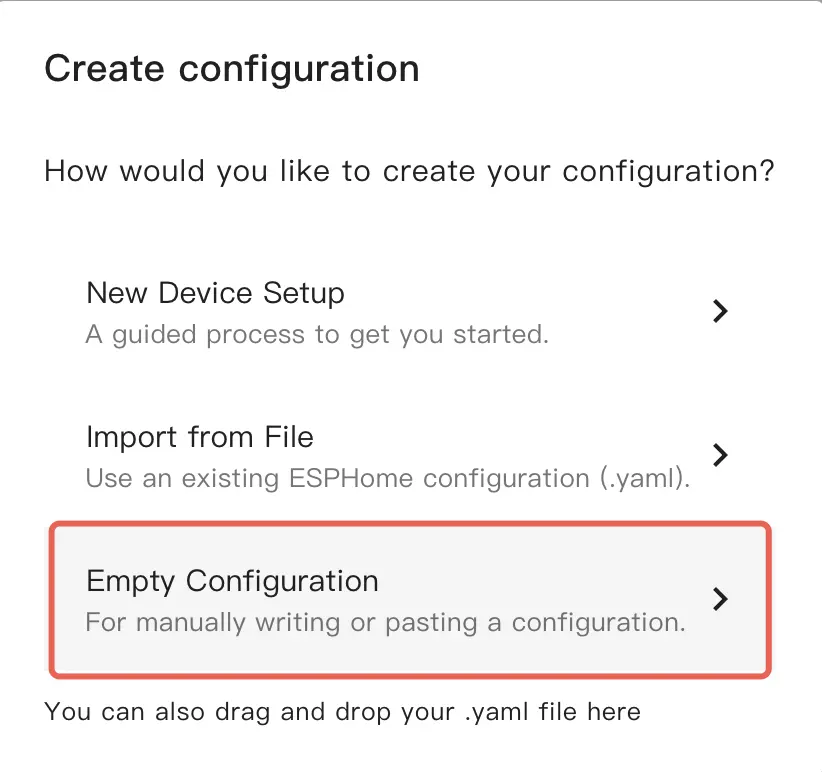The image size is (822, 772).
Task: Select the New Device Setup option title
Action: pos(215,293)
